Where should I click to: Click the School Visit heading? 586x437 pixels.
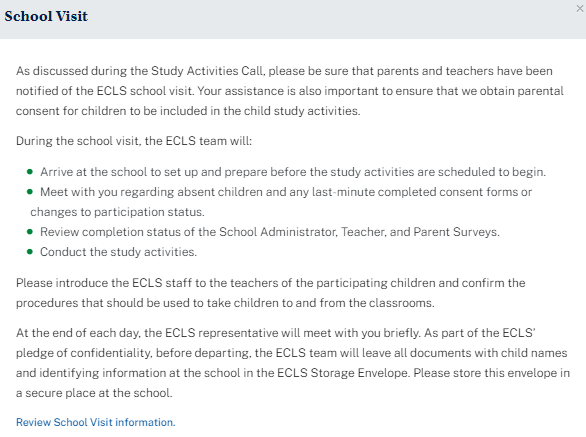coord(46,16)
